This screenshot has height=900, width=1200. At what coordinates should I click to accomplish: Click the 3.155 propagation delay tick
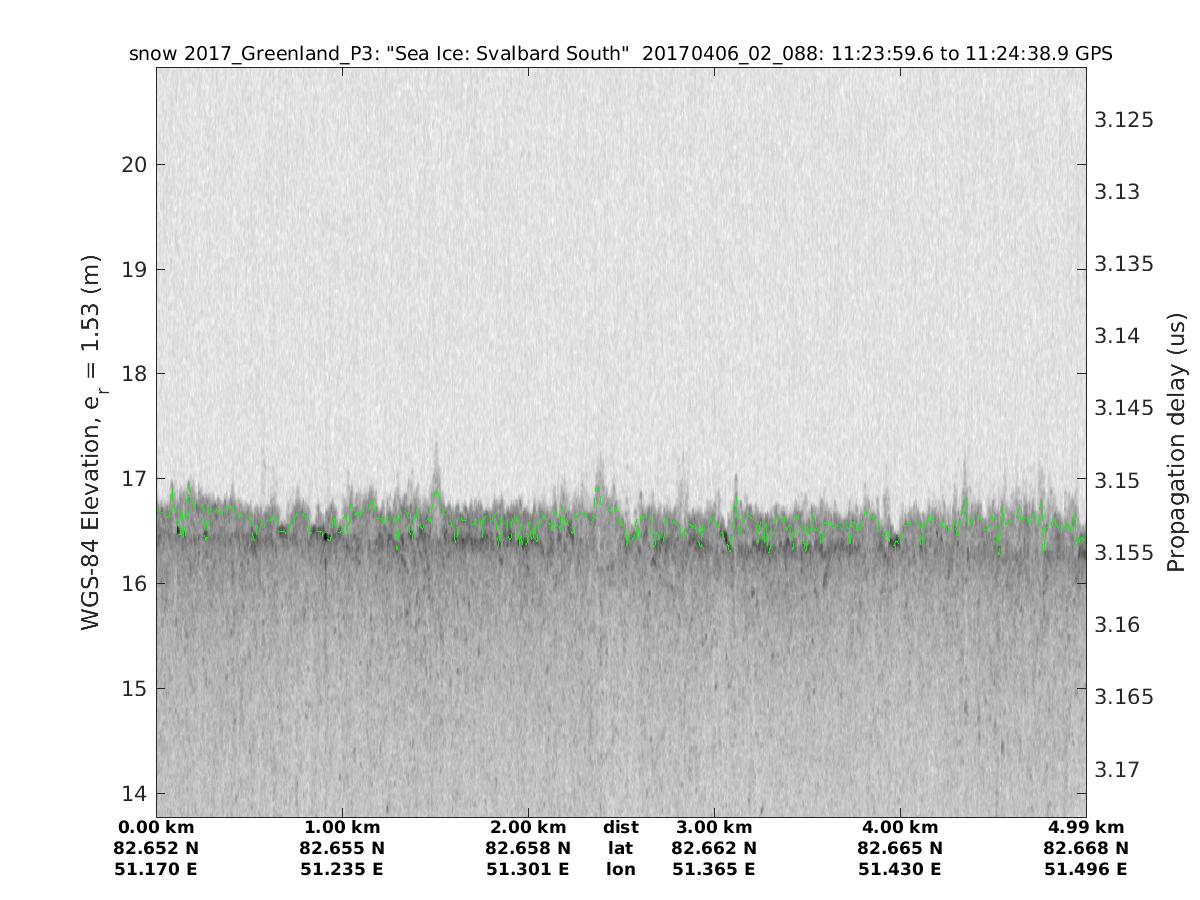pos(1125,553)
